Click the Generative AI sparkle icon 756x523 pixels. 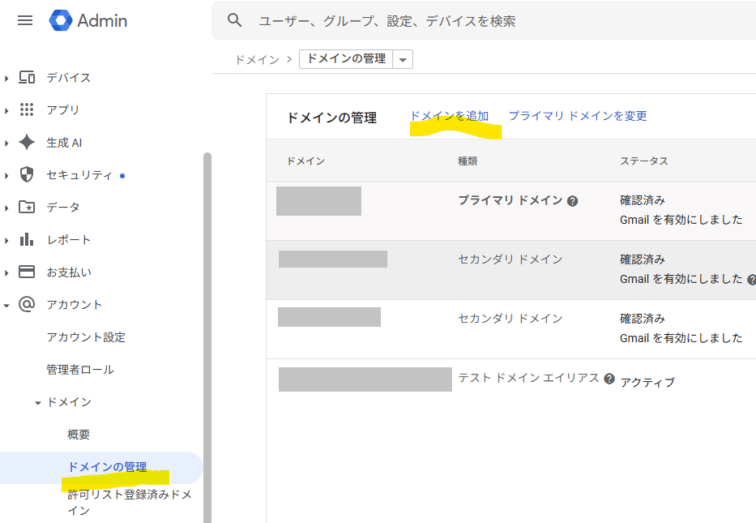27,142
